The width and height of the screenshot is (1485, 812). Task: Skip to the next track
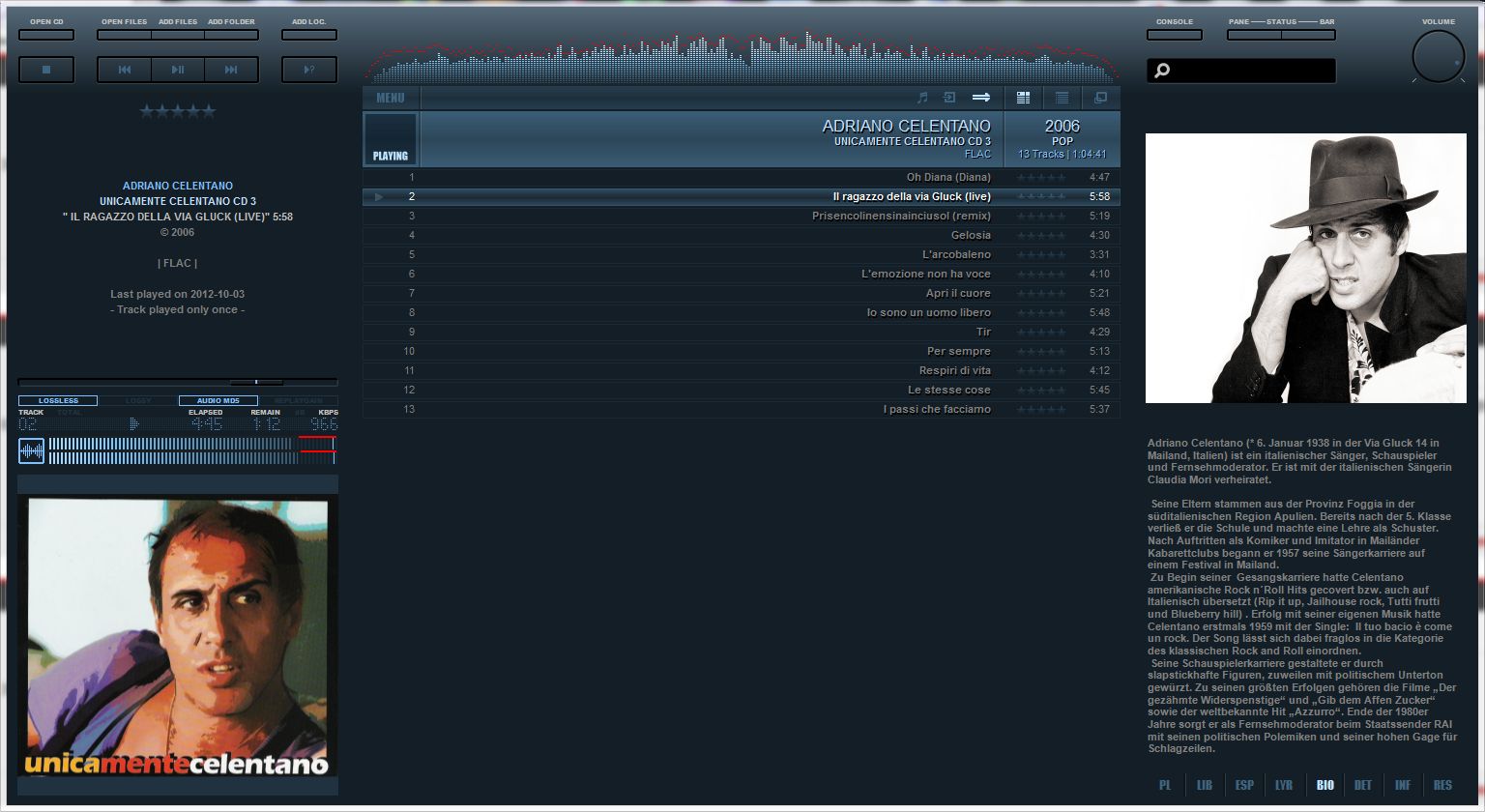tap(231, 70)
